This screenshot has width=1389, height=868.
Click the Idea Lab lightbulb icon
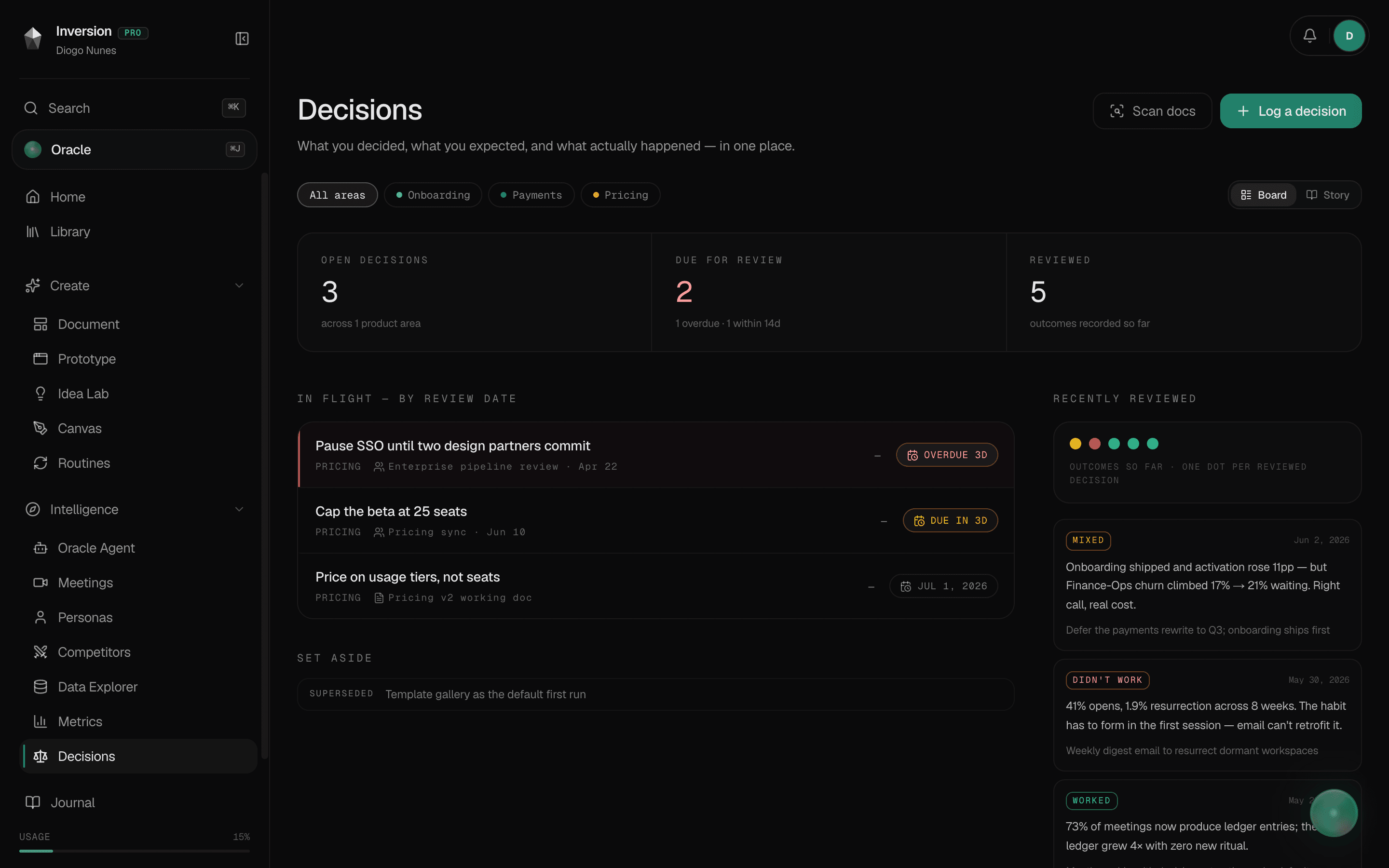pyautogui.click(x=40, y=393)
